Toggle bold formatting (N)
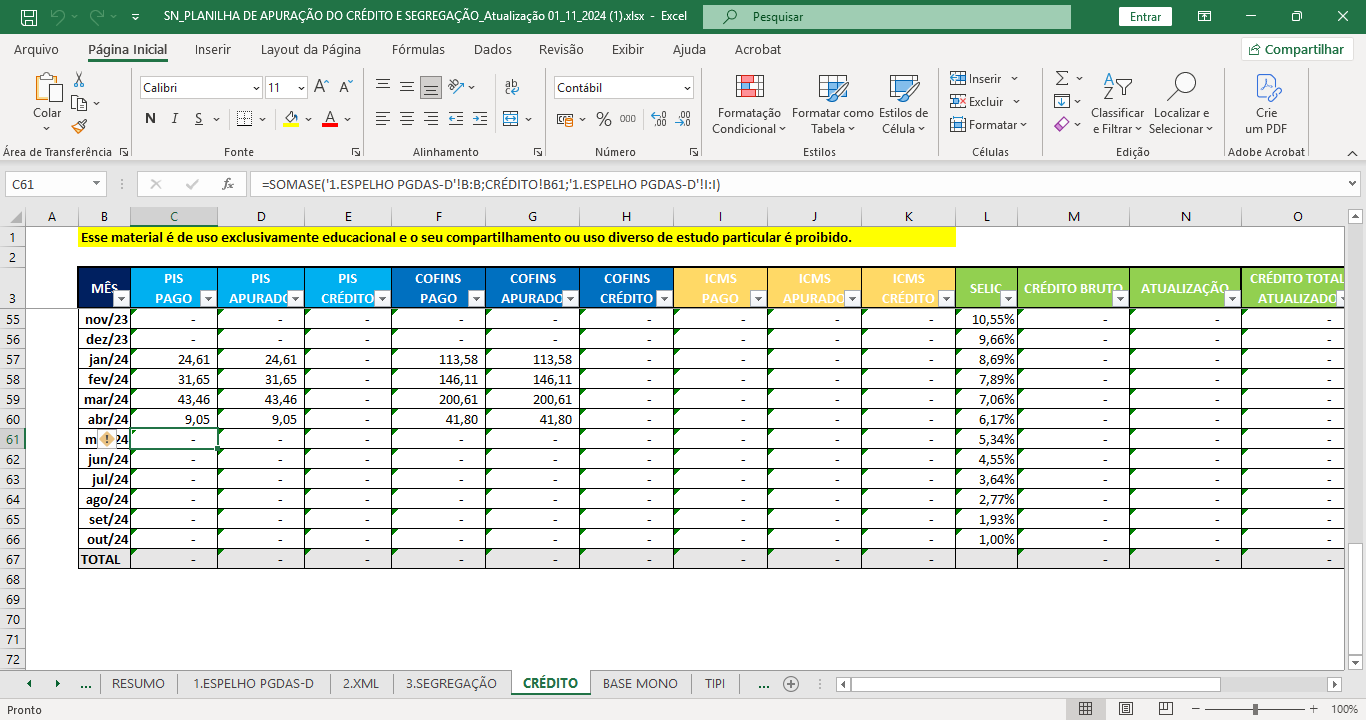The height and width of the screenshot is (720, 1366). [151, 119]
